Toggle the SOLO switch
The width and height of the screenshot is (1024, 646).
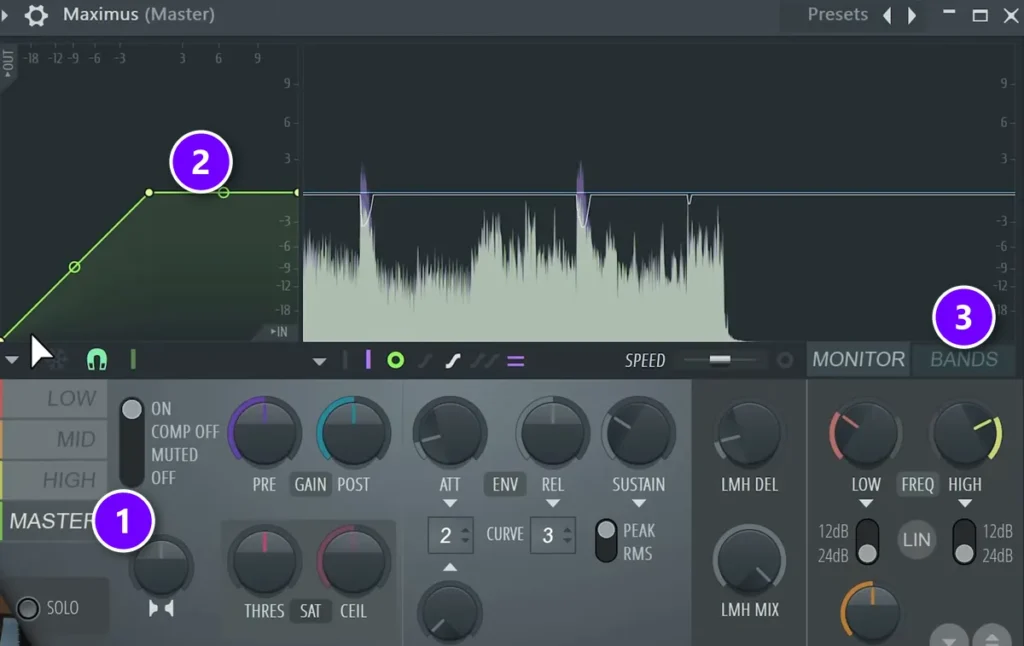[28, 608]
